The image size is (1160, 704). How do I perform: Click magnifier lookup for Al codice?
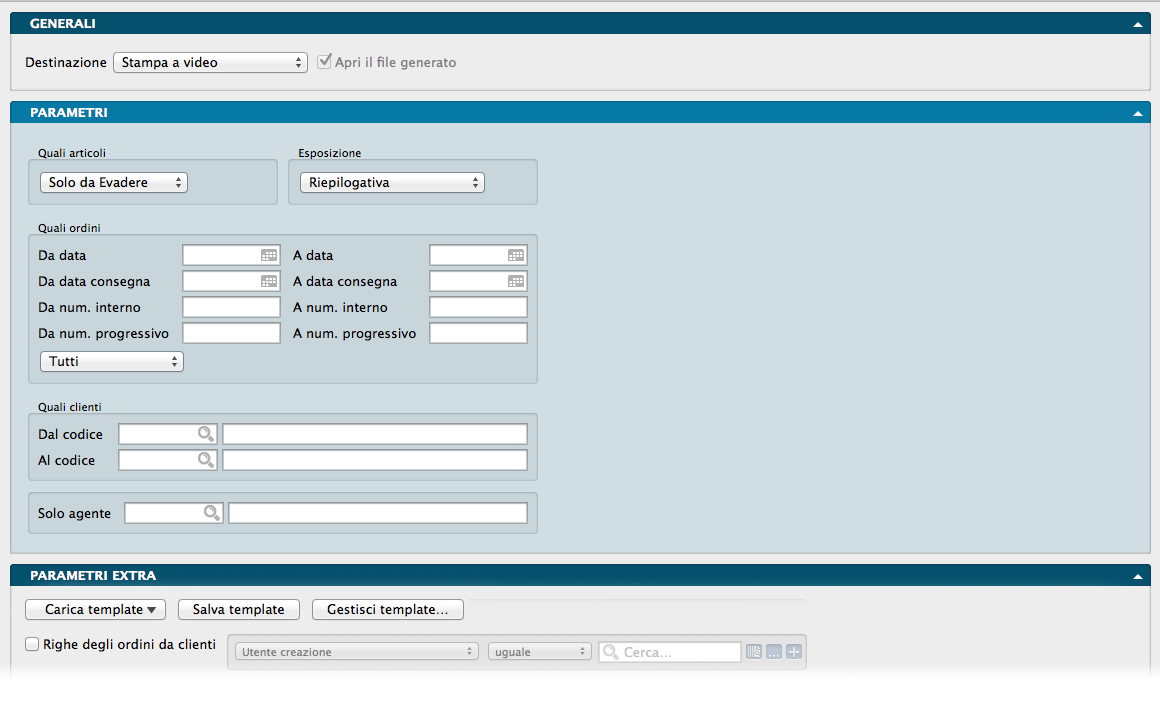tap(205, 460)
